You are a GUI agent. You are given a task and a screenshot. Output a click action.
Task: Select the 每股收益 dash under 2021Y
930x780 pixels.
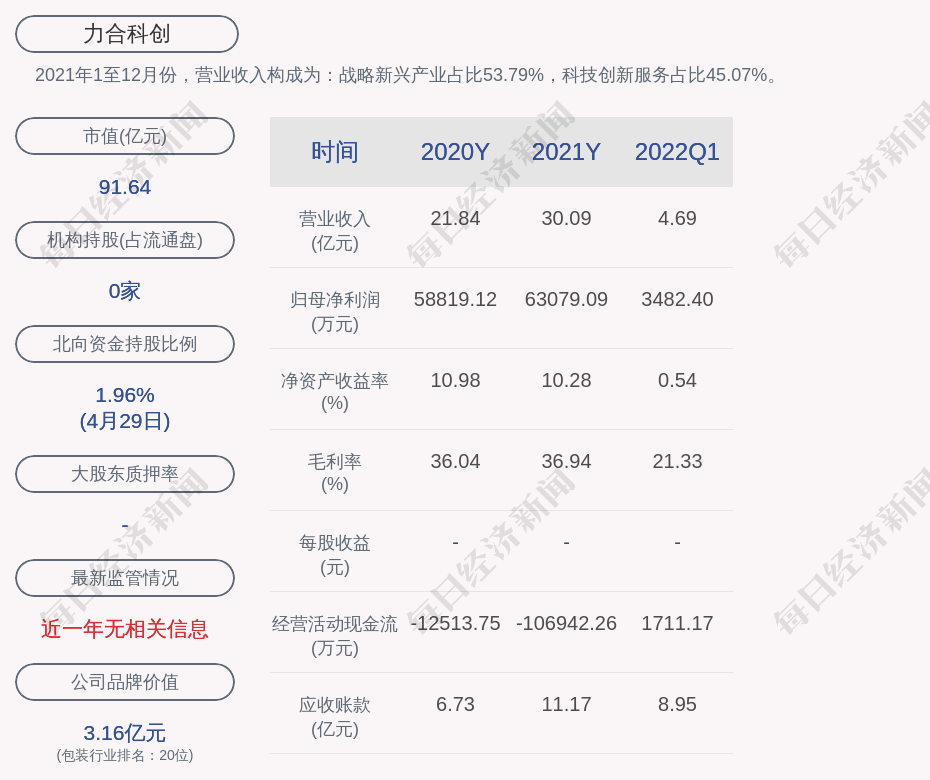click(x=566, y=542)
